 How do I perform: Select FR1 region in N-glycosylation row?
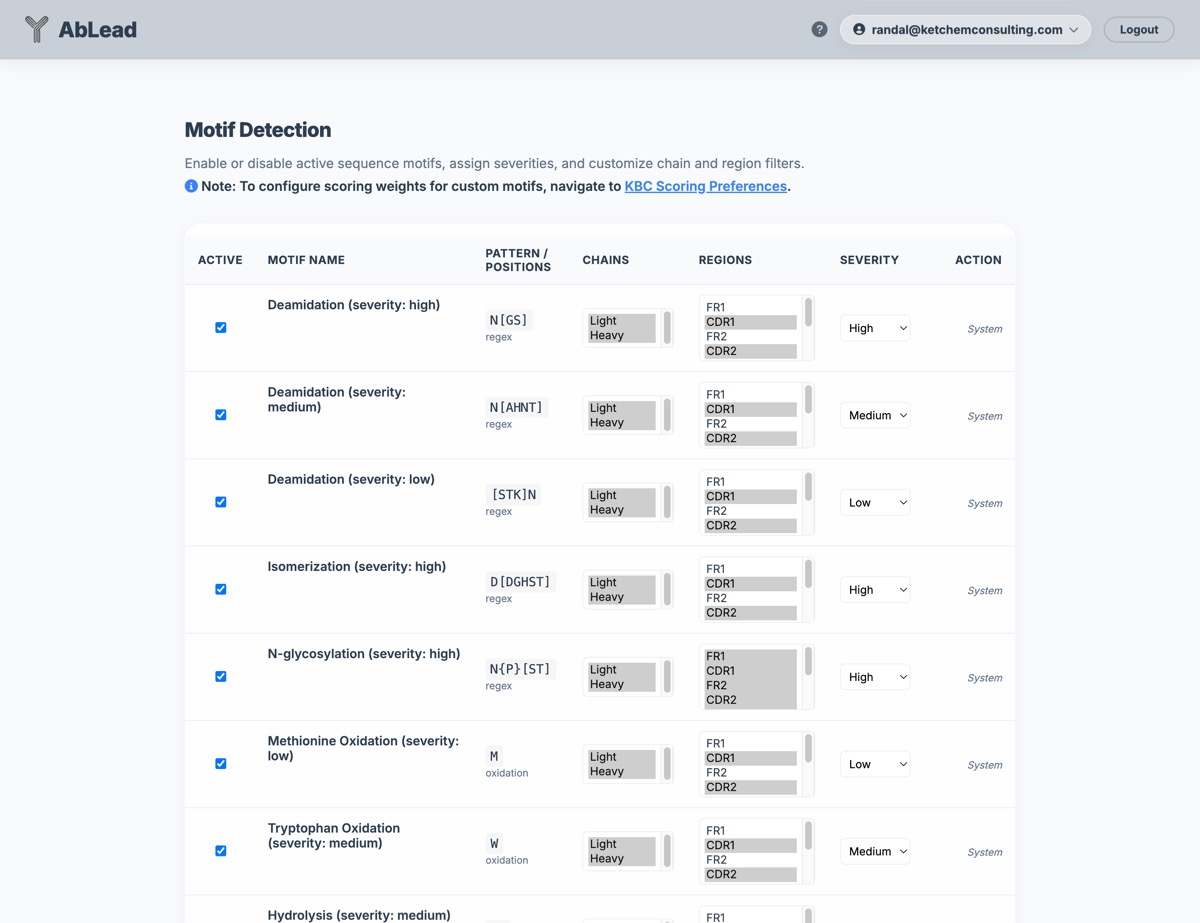(750, 656)
